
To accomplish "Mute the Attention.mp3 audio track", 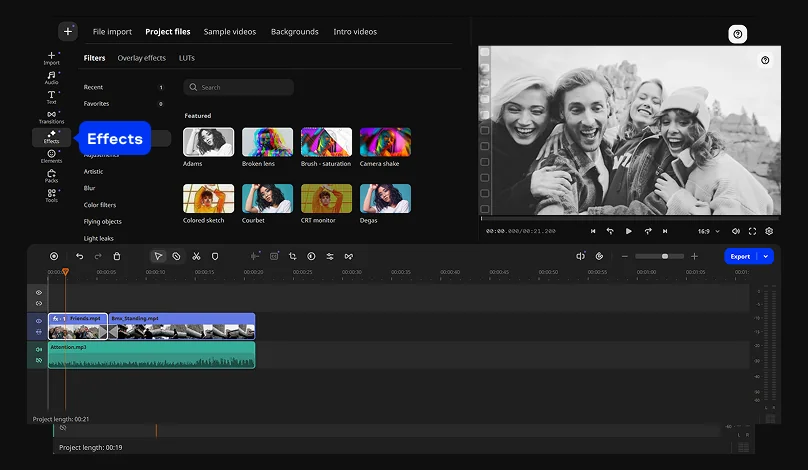I will tap(39, 349).
